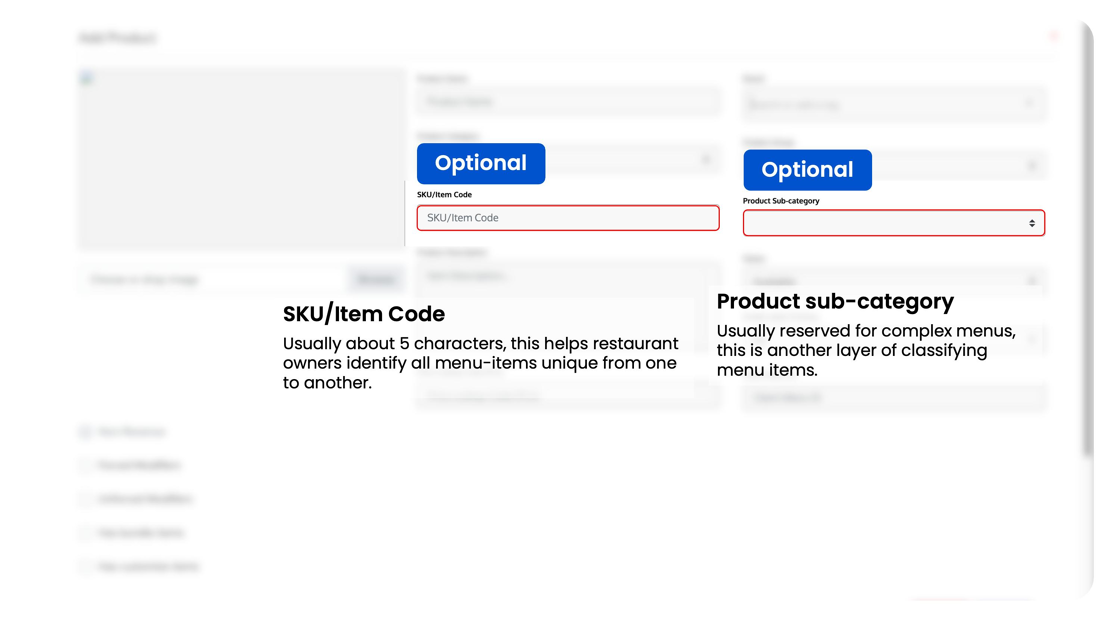Screen dimensions: 1120x632
Task: Click the choose image file field
Action: [x=214, y=279]
